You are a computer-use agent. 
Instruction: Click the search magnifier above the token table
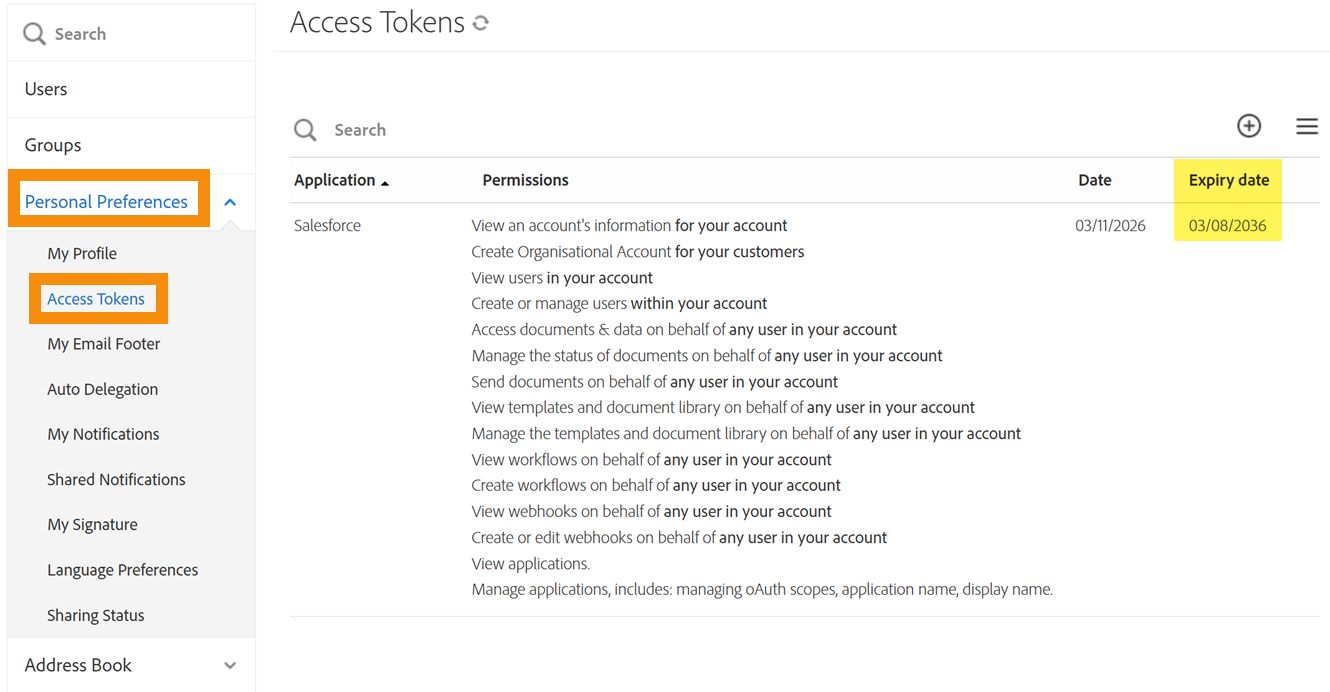(305, 130)
